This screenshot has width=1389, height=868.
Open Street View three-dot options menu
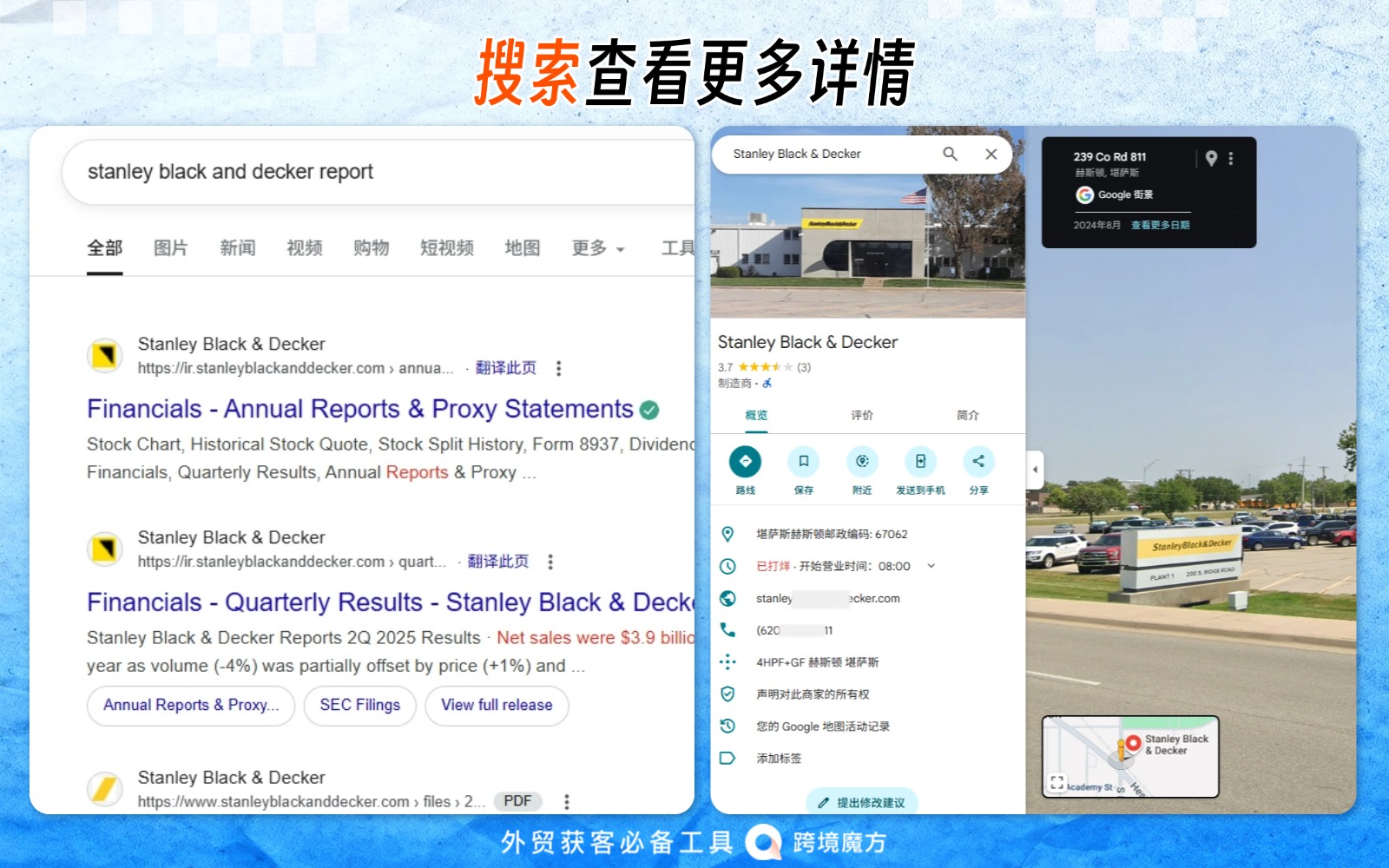(1231, 158)
